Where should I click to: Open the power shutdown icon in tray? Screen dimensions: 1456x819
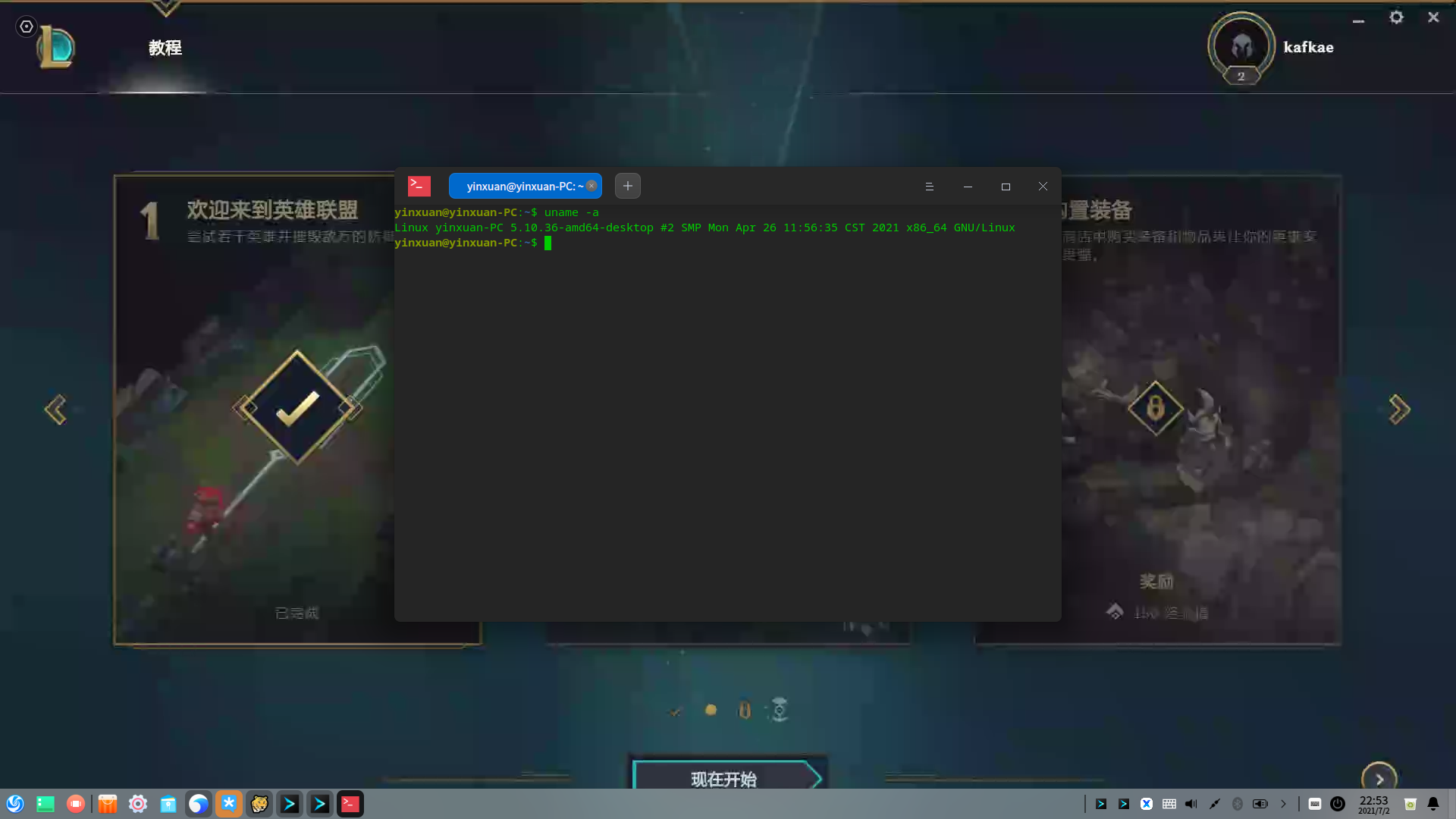(1338, 804)
